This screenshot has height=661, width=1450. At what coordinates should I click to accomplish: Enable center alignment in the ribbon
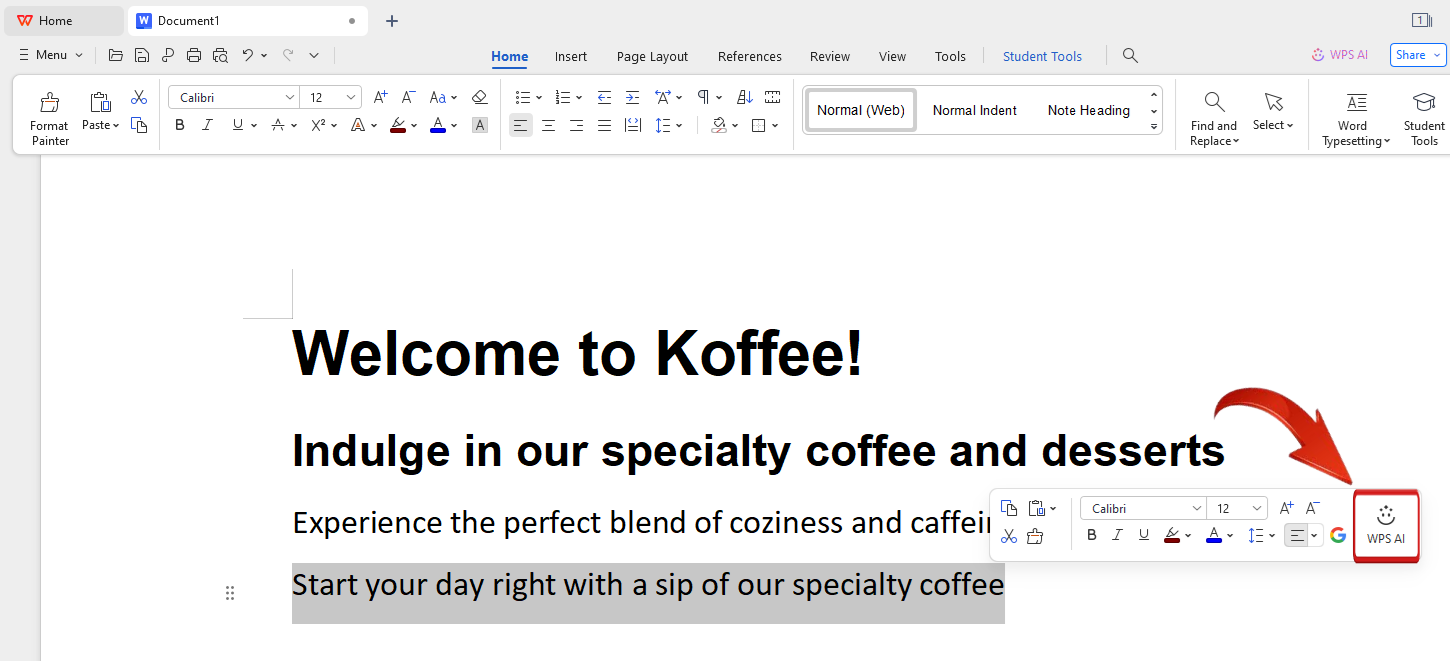[548, 125]
